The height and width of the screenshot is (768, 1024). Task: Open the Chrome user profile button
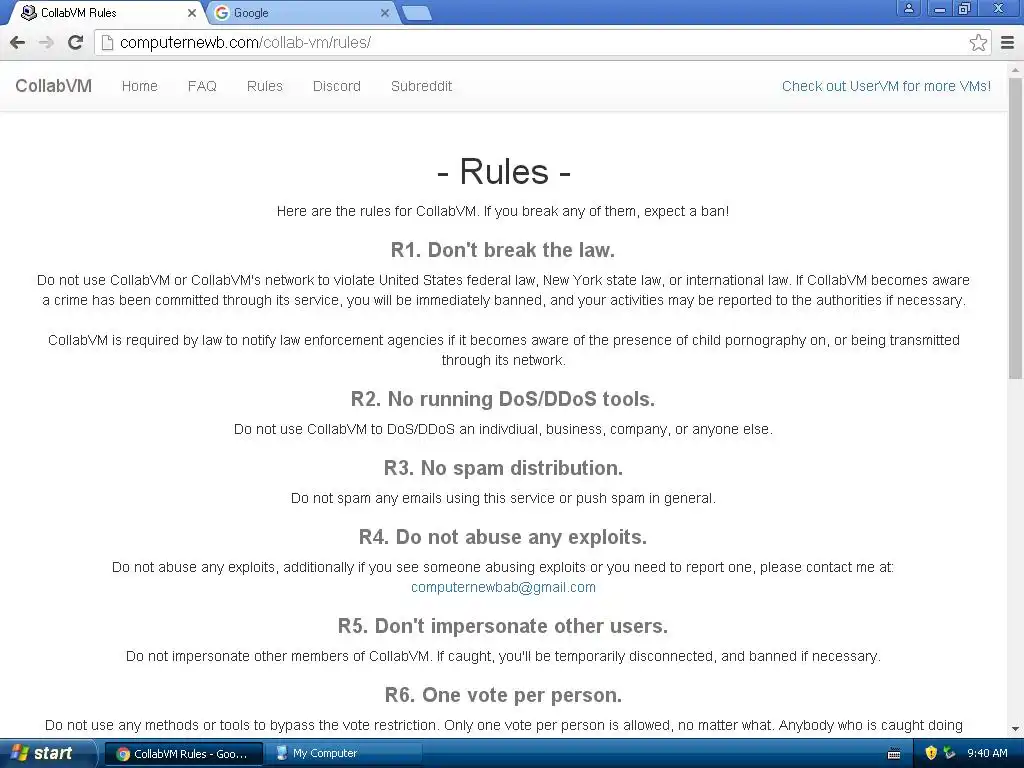[908, 8]
